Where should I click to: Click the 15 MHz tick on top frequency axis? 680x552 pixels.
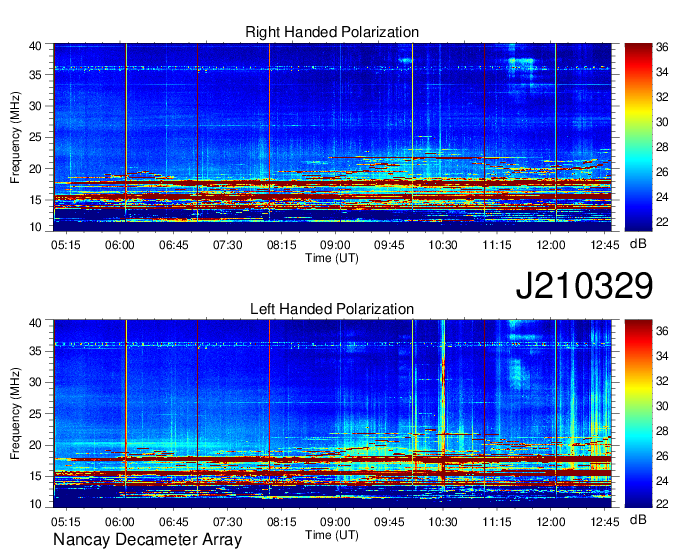(35, 200)
